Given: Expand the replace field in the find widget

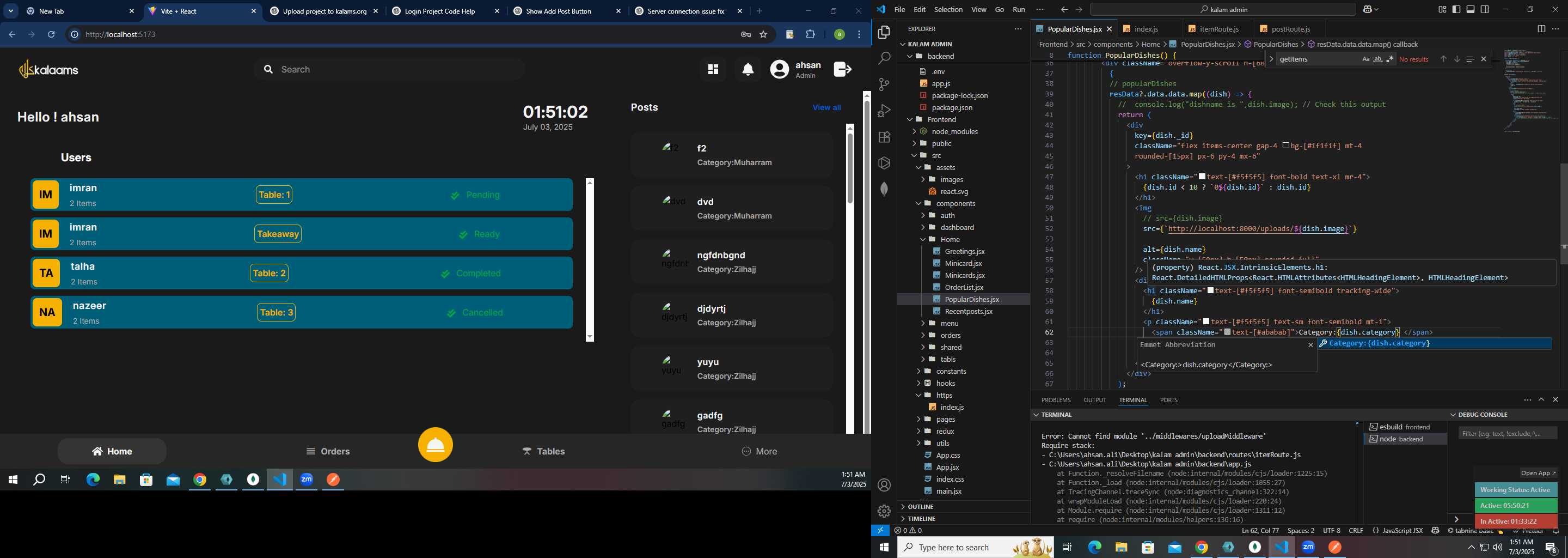Looking at the screenshot, I should coord(1272,59).
